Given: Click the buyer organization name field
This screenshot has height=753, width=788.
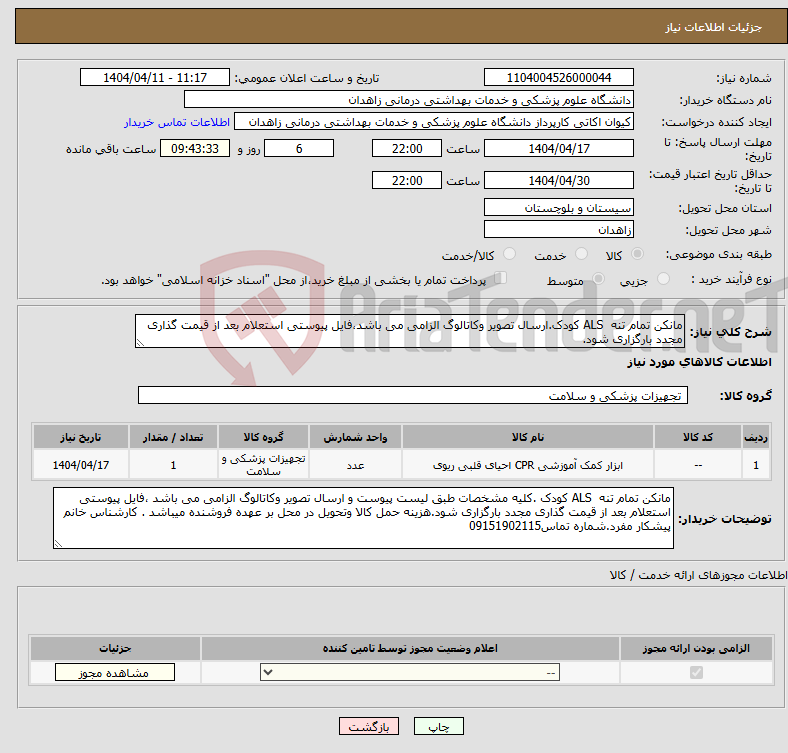Looking at the screenshot, I should 409,100.
